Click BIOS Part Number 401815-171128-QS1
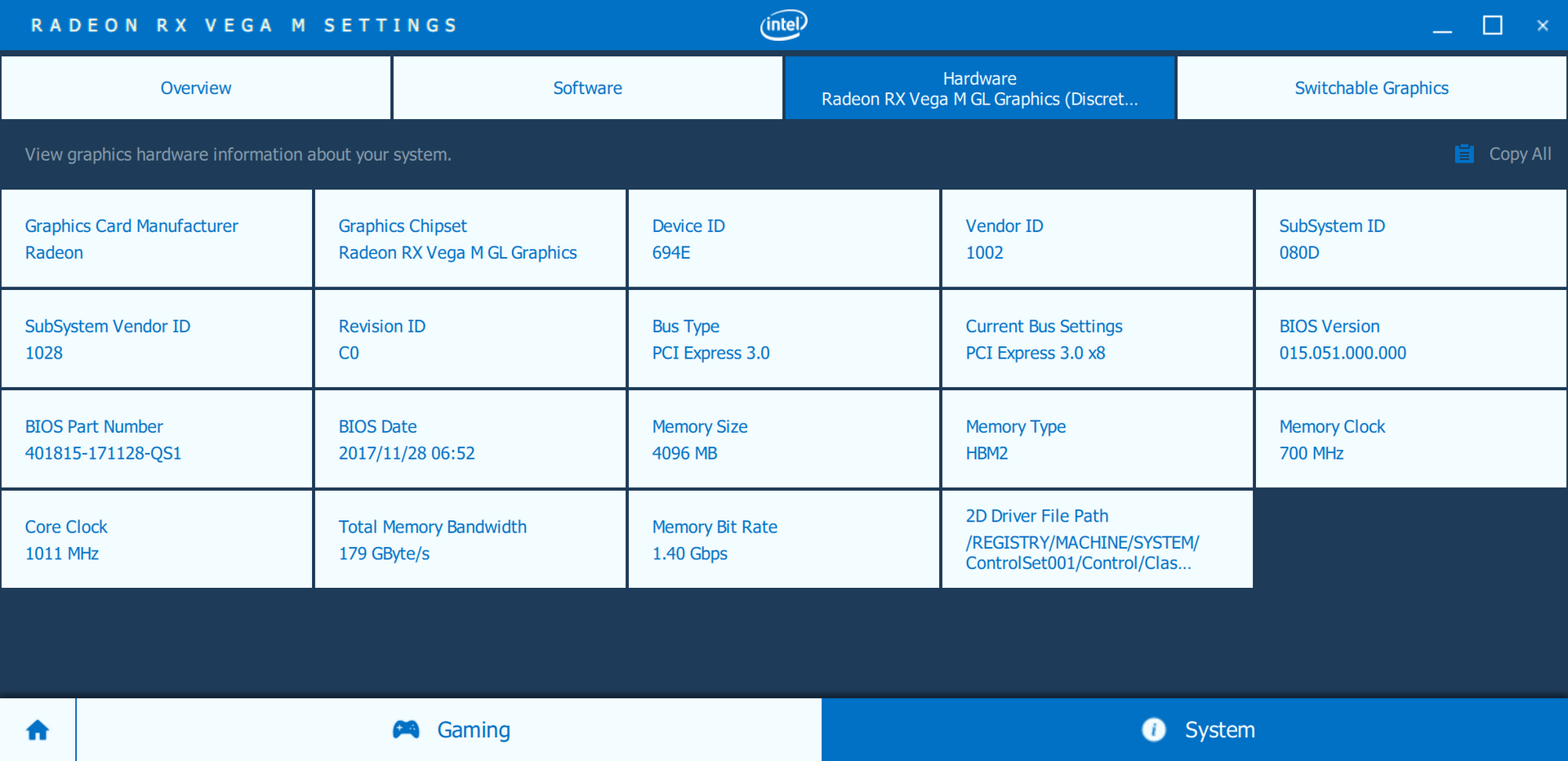 pyautogui.click(x=104, y=454)
